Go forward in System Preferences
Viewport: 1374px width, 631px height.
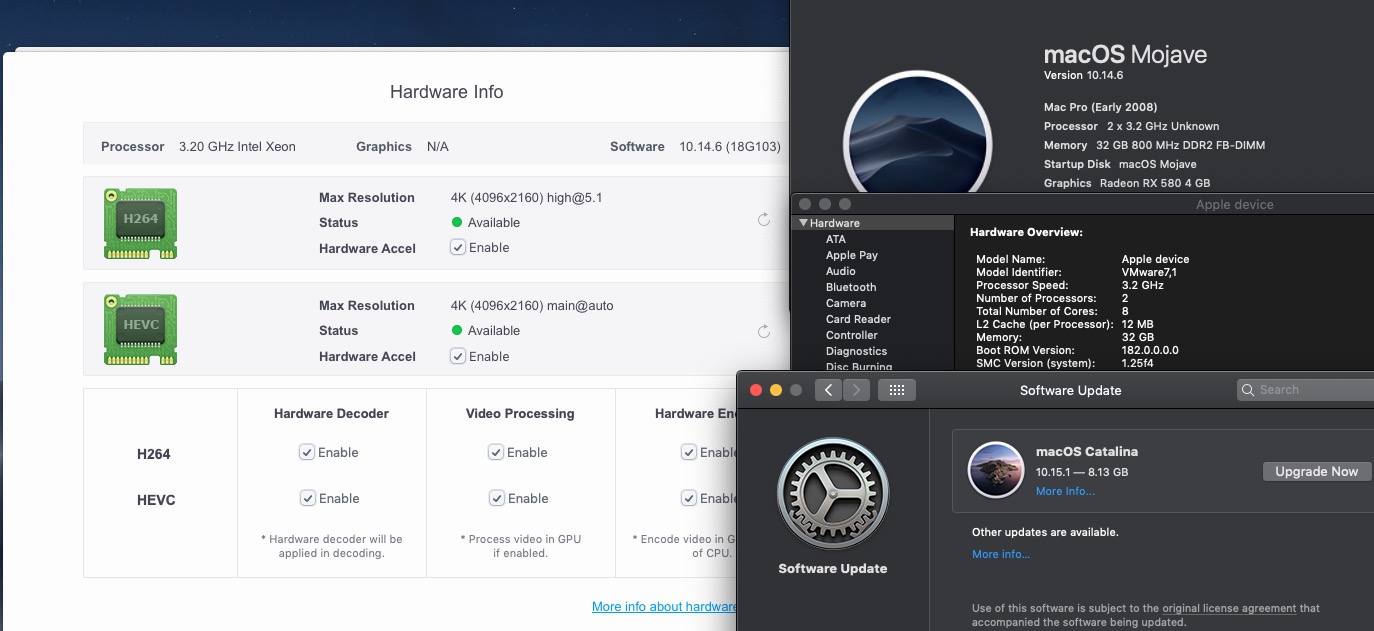pos(856,390)
